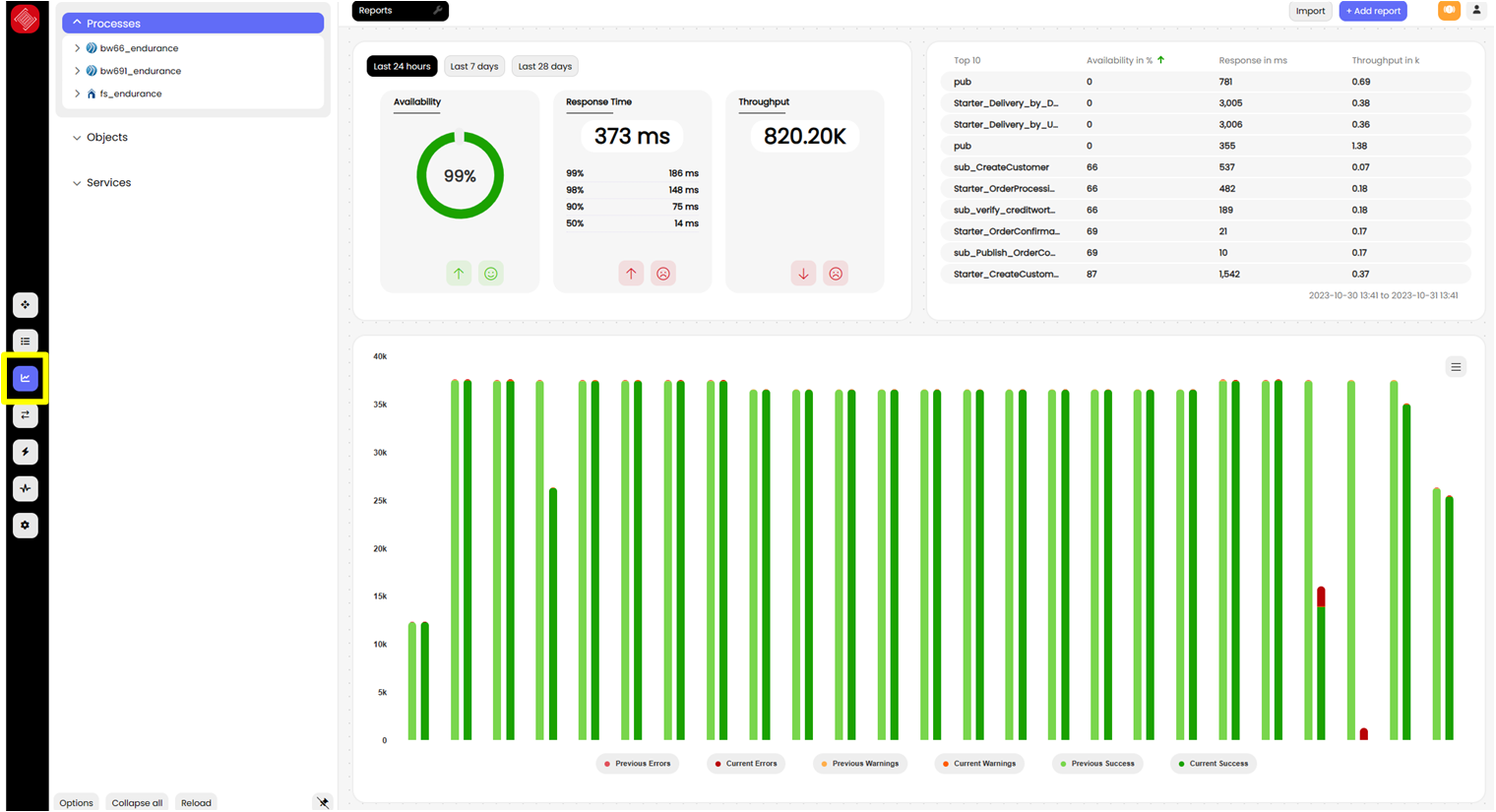Click the Reload button
The height and width of the screenshot is (812, 1496).
click(x=196, y=802)
